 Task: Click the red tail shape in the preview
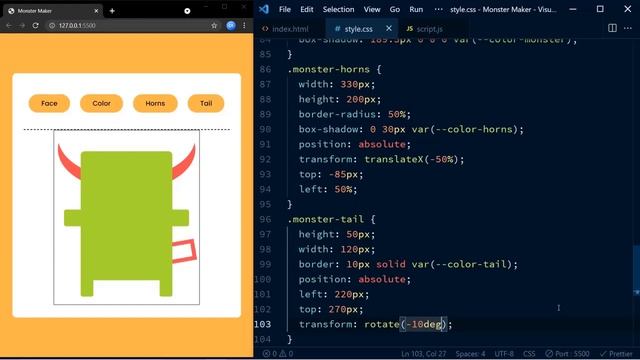[184, 251]
